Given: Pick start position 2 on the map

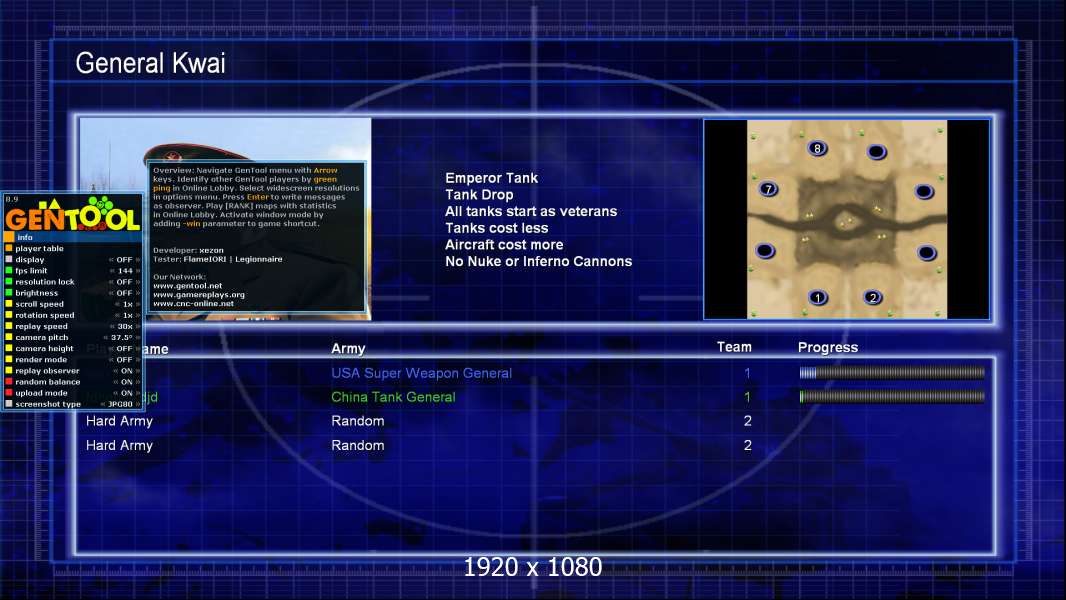Looking at the screenshot, I should coord(873,297).
